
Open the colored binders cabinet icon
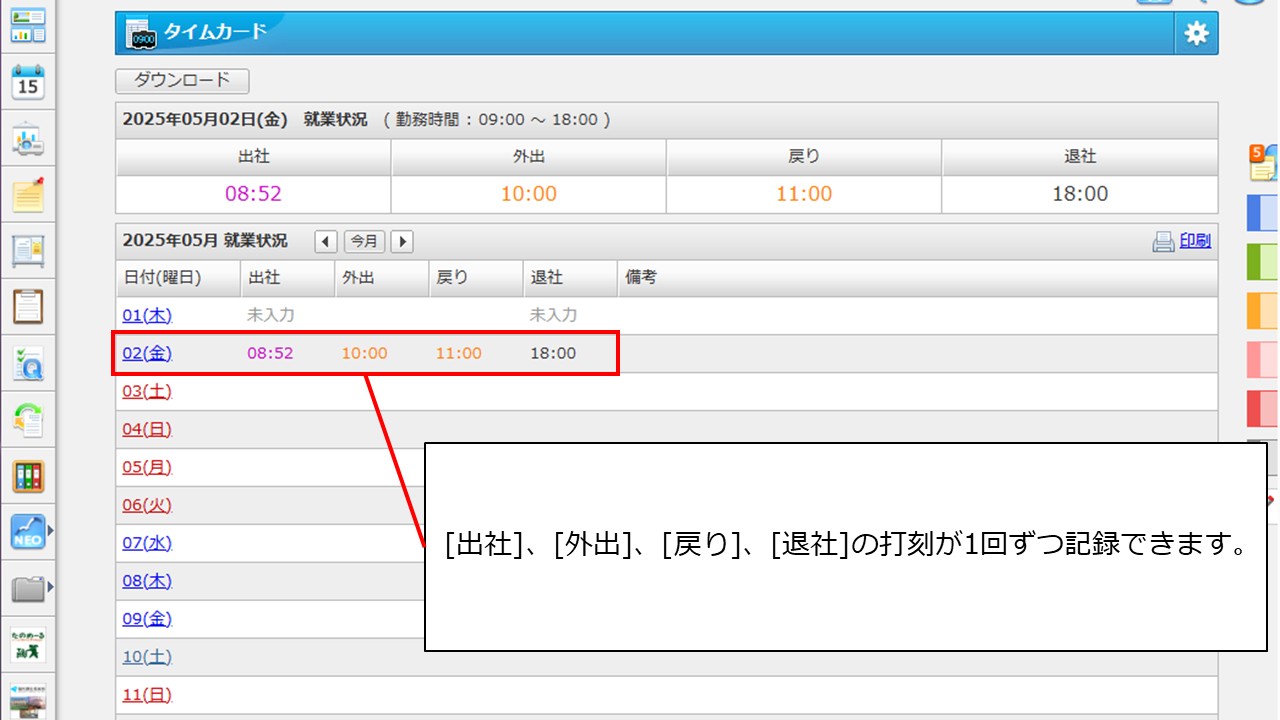pos(28,476)
